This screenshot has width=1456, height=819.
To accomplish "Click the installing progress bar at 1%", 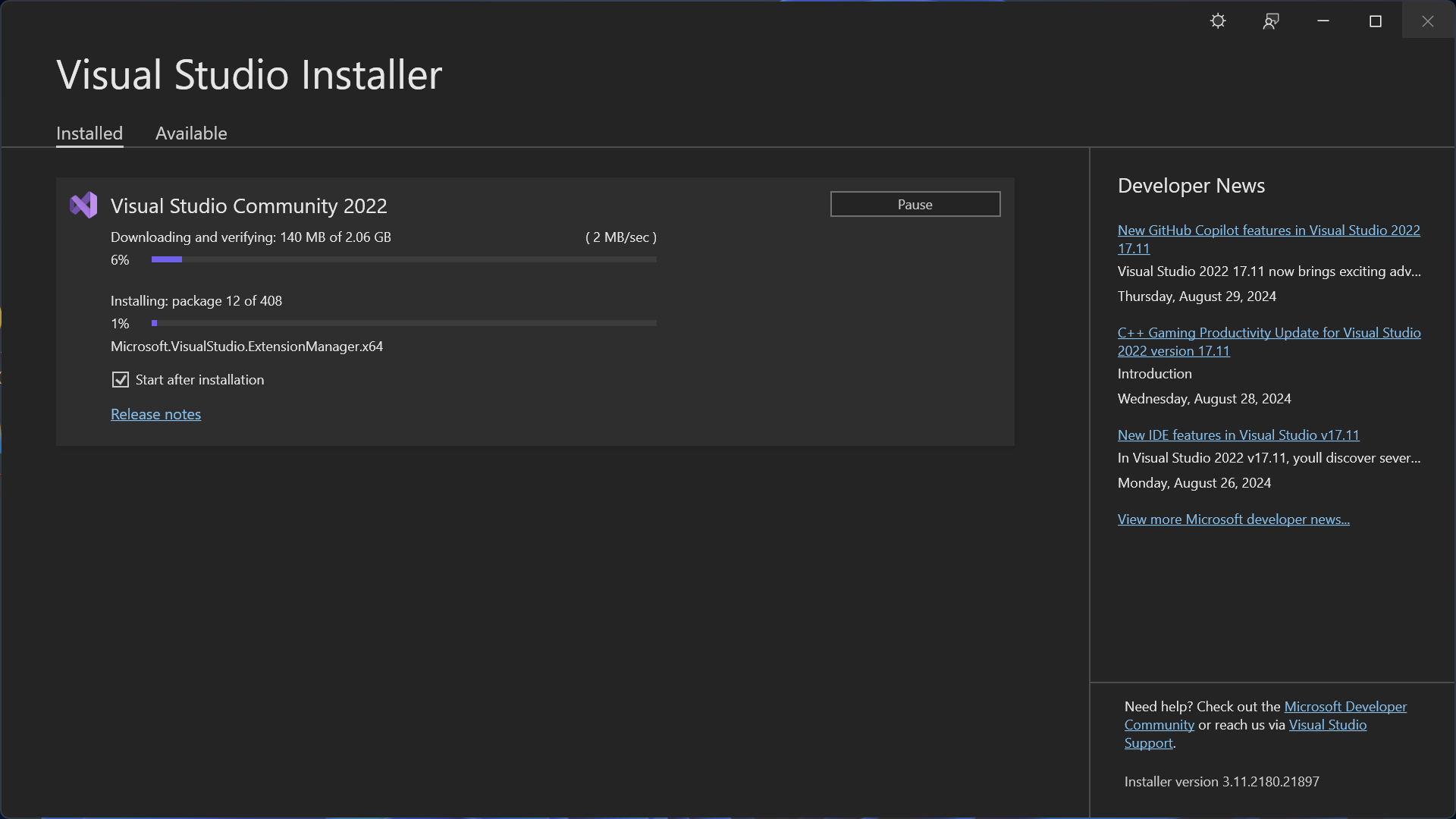I will (404, 323).
